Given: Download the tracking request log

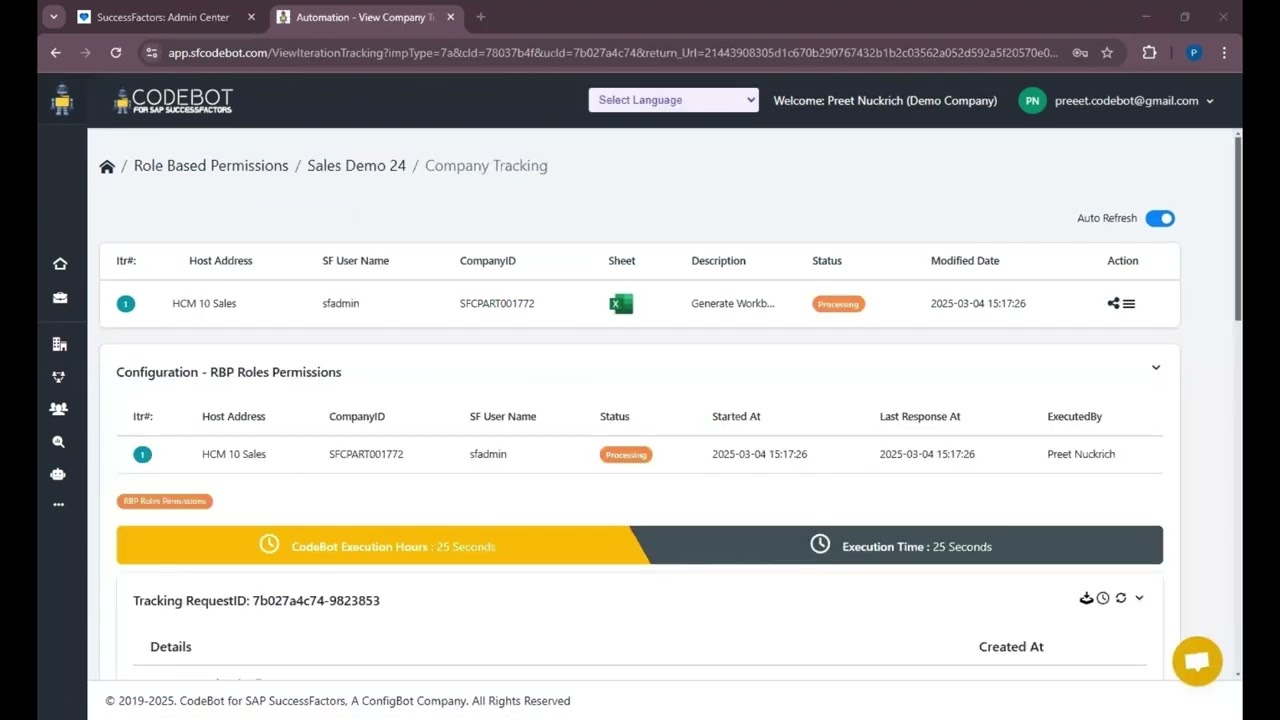Looking at the screenshot, I should click(x=1086, y=598).
